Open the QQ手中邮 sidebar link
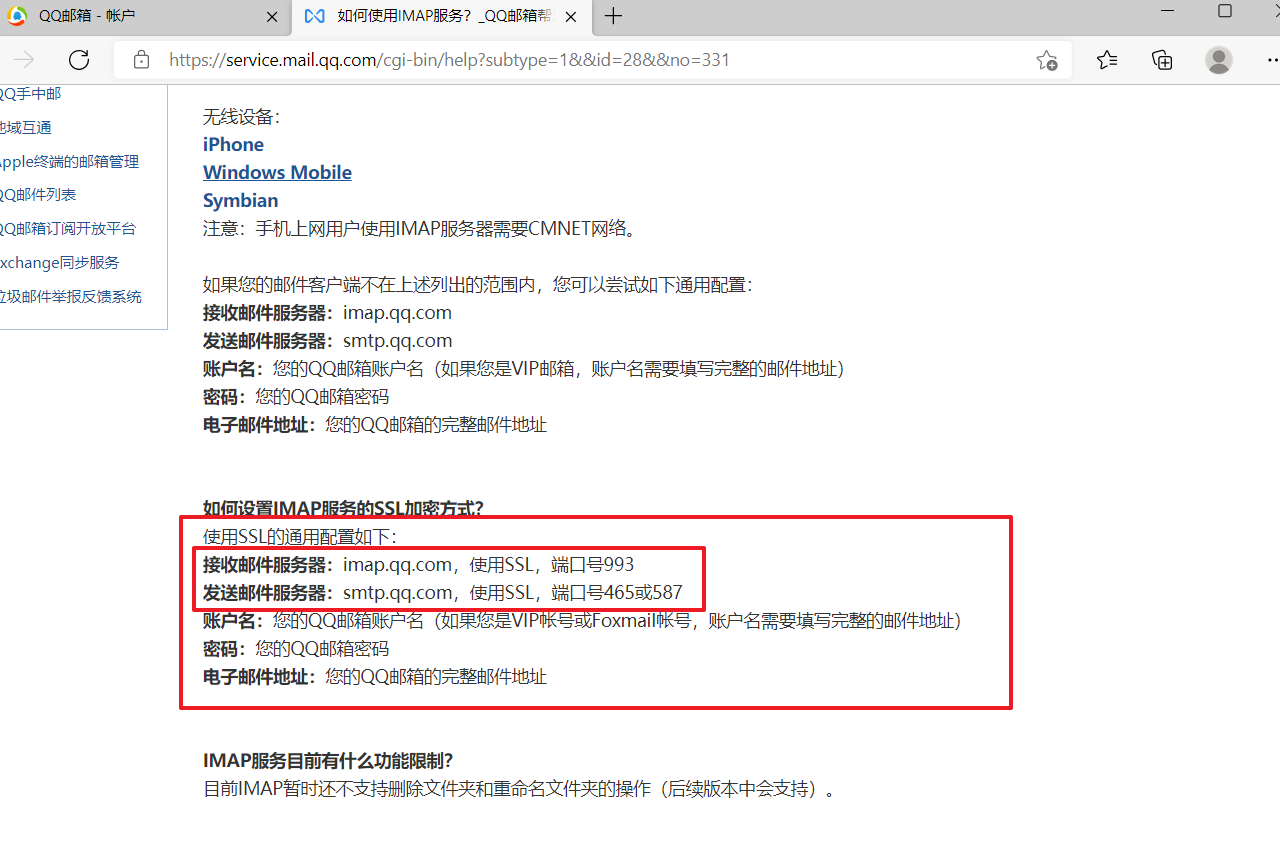 (30, 93)
